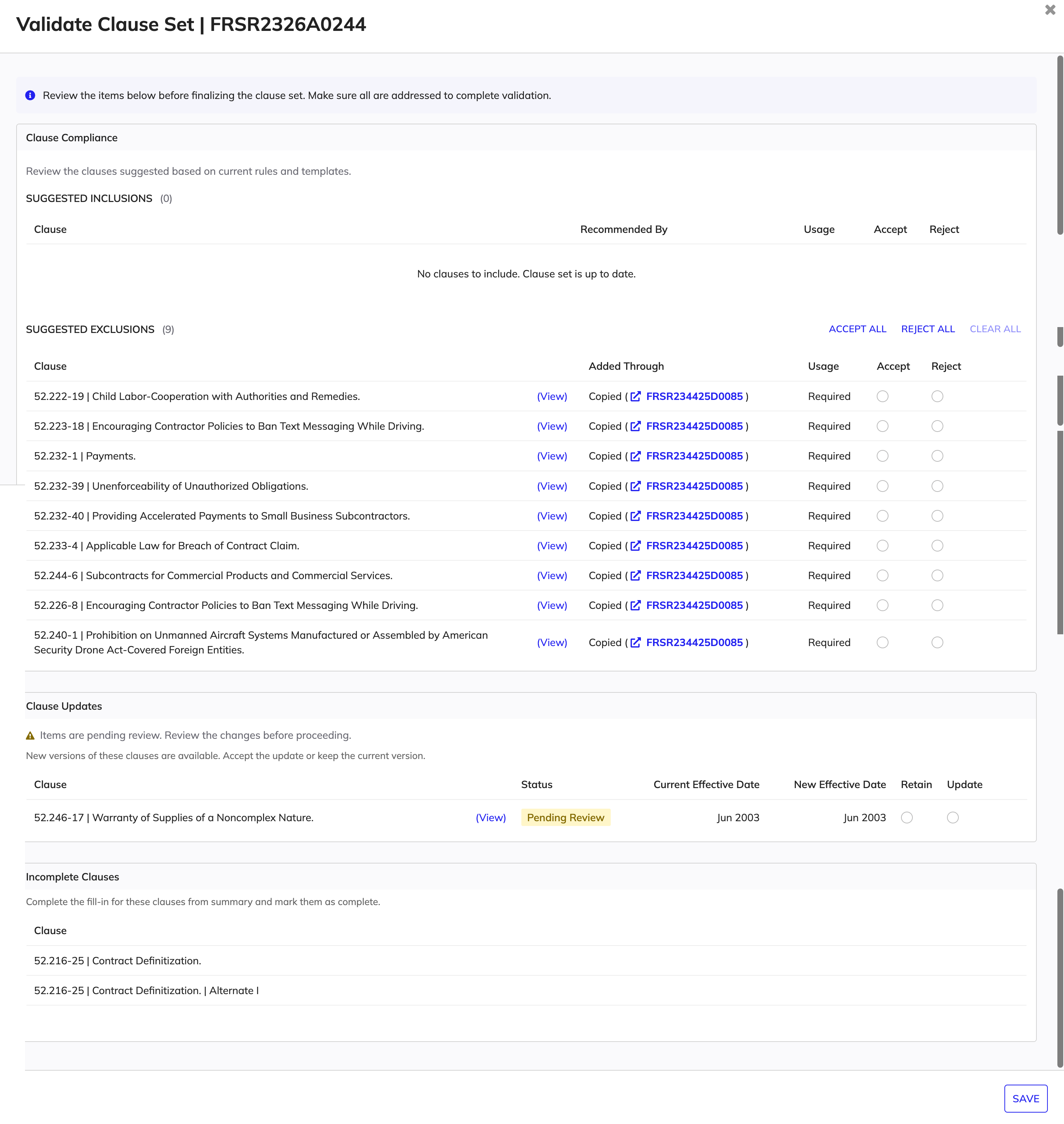Open external link icon in 52.223-18 row
The height and width of the screenshot is (1124, 1064).
point(636,426)
